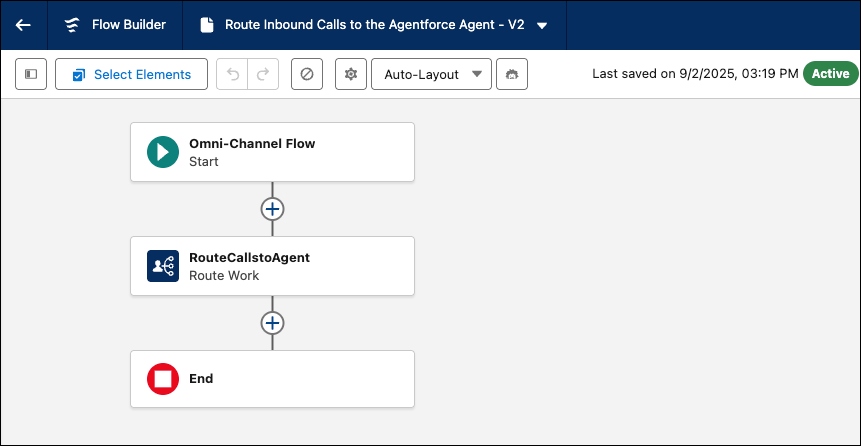Open flow settings gear icon
Screen dimensions: 861x446
point(351,74)
